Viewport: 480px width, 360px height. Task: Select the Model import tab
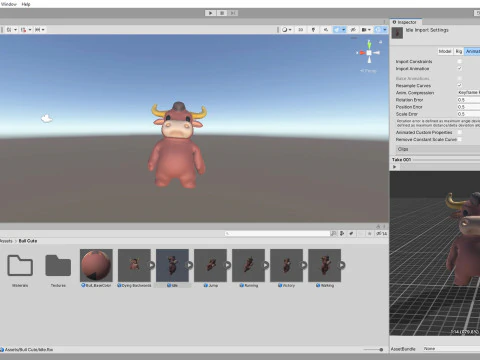click(x=445, y=51)
